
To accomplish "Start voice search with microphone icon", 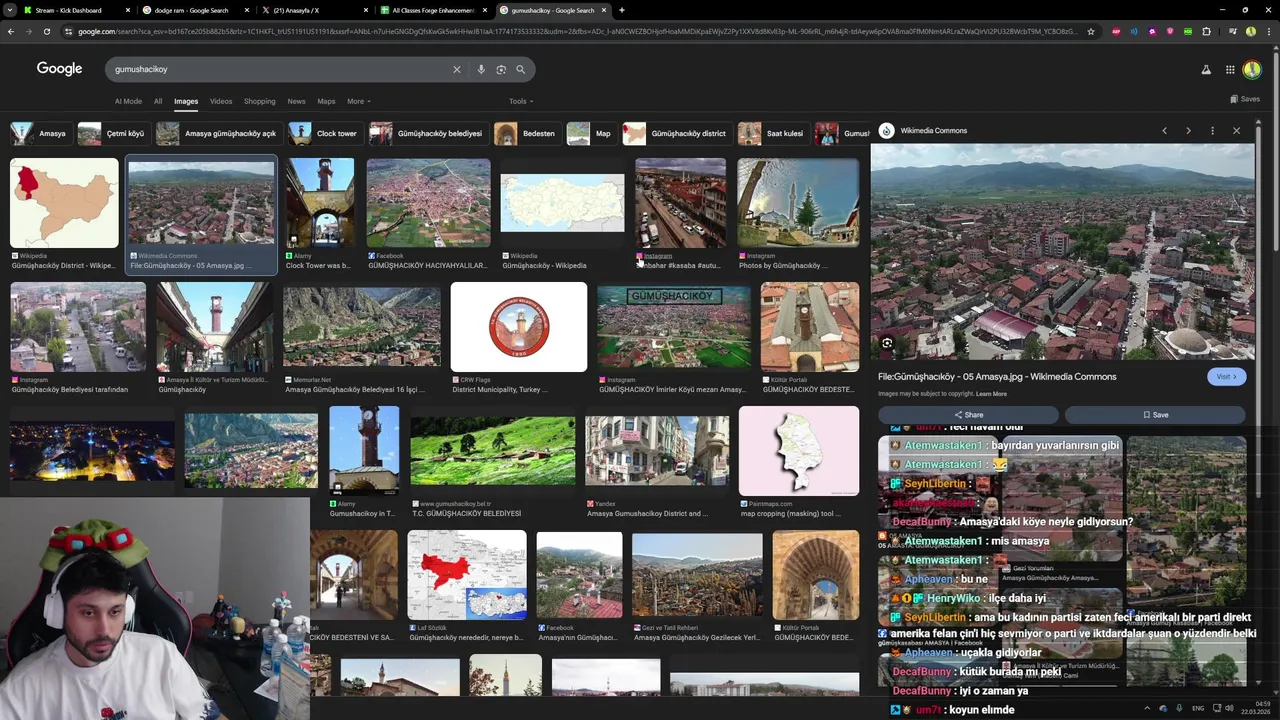I will [x=481, y=69].
